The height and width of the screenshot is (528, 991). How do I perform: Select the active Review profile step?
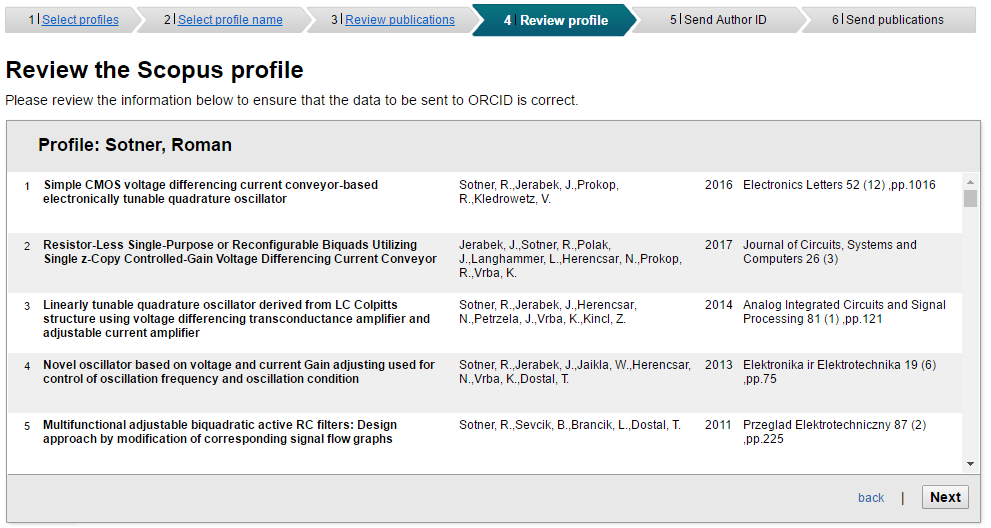coord(563,20)
